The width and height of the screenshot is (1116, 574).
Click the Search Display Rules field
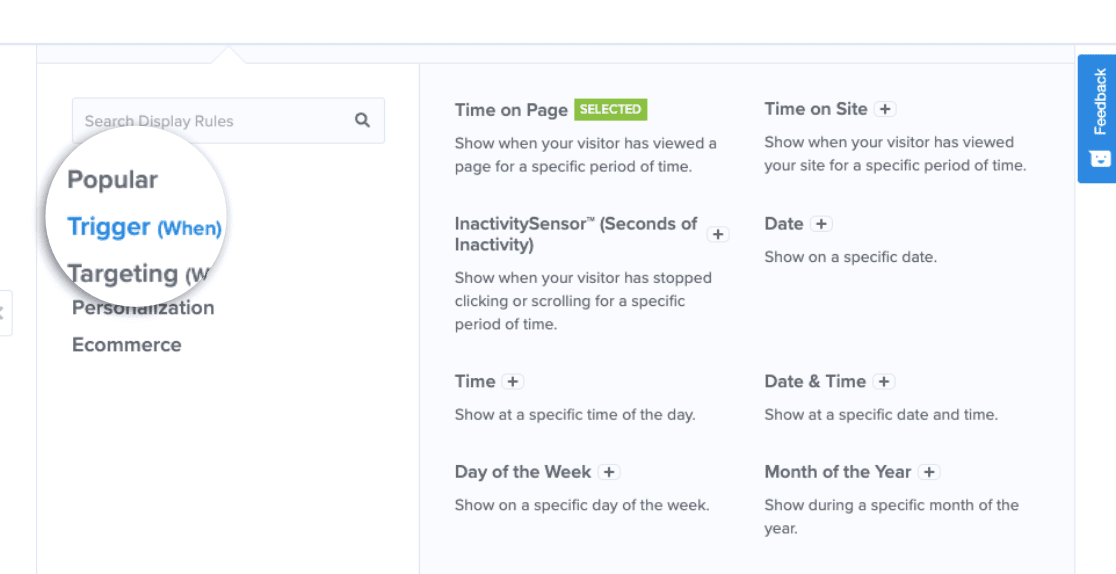pyautogui.click(x=228, y=120)
